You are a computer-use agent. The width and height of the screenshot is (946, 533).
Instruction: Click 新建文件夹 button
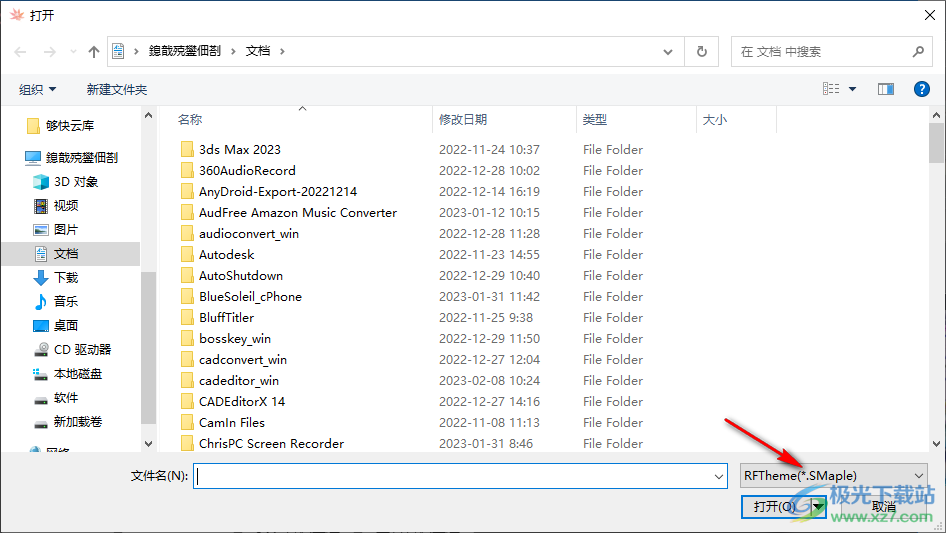tap(116, 90)
